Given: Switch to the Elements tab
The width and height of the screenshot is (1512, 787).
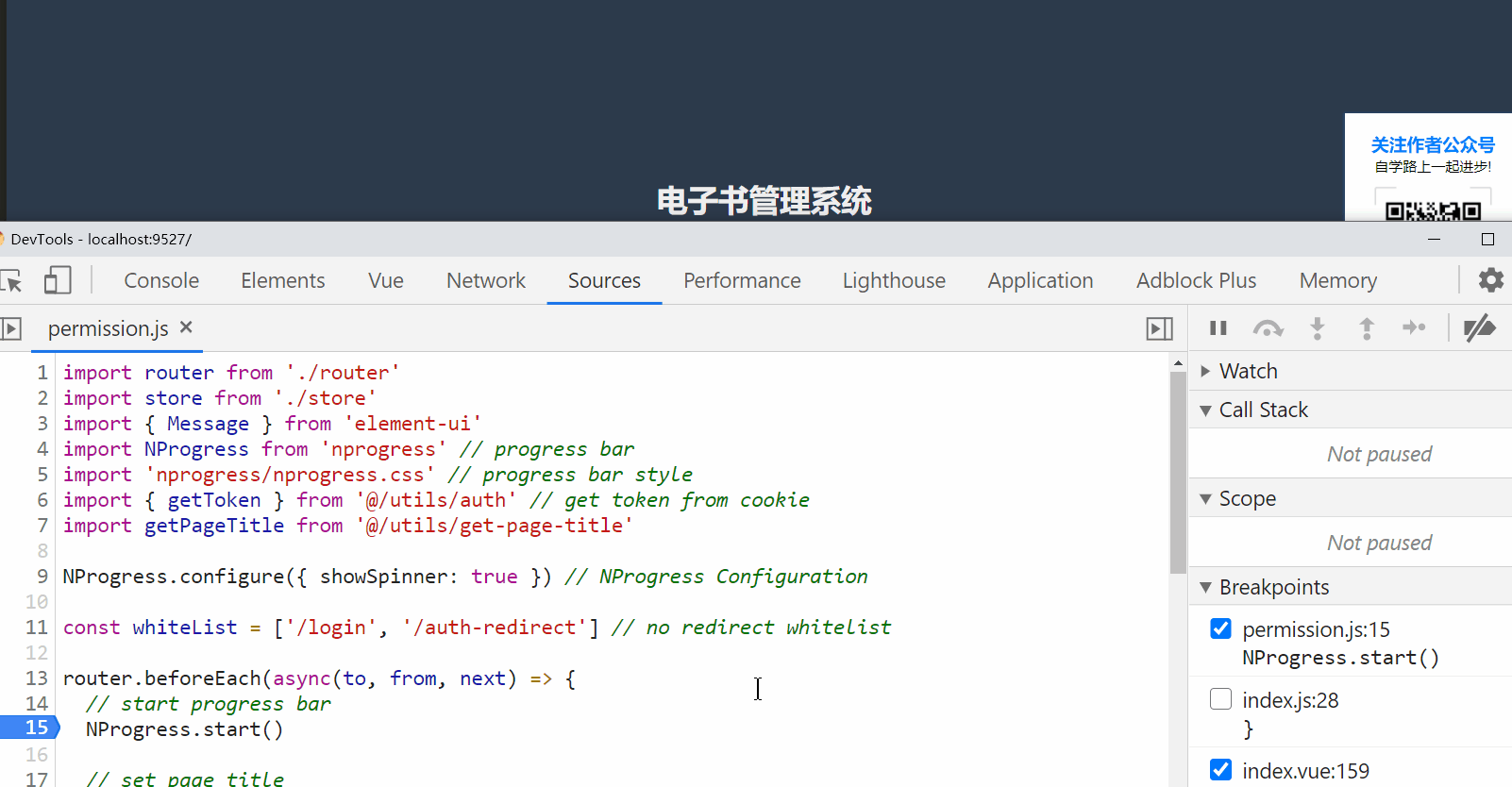Looking at the screenshot, I should click(283, 281).
